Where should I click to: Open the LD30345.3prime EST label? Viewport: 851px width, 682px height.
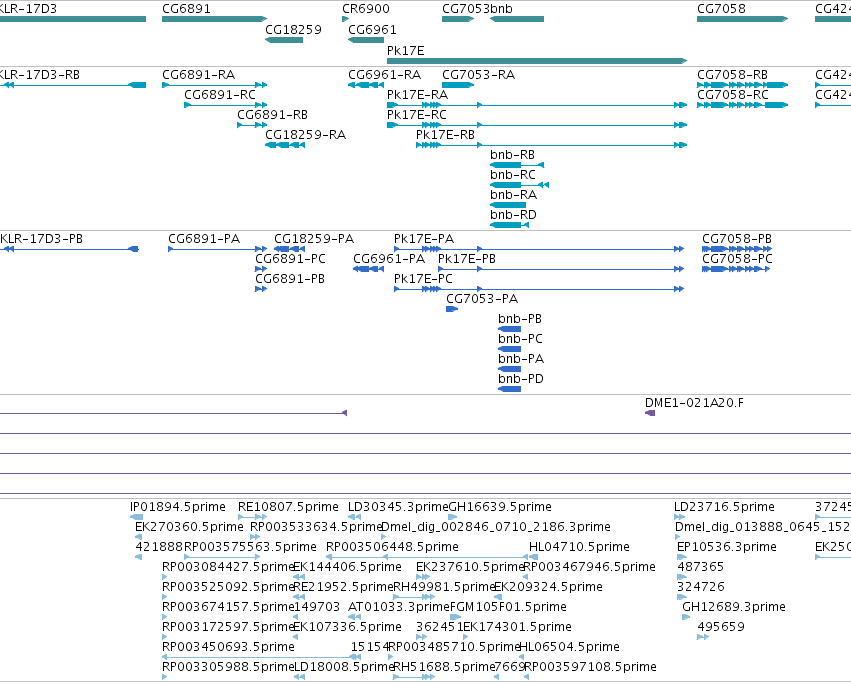click(x=398, y=507)
